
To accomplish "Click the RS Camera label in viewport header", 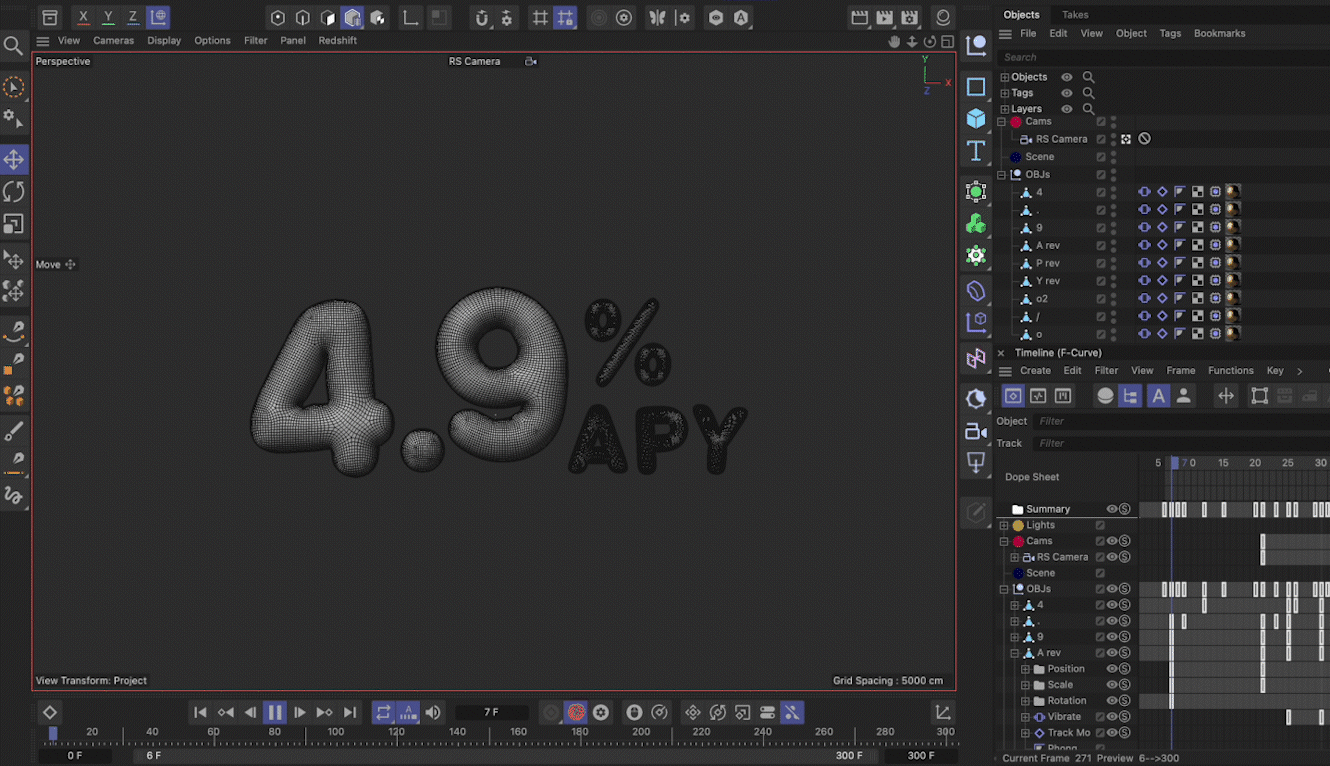I will (x=474, y=61).
